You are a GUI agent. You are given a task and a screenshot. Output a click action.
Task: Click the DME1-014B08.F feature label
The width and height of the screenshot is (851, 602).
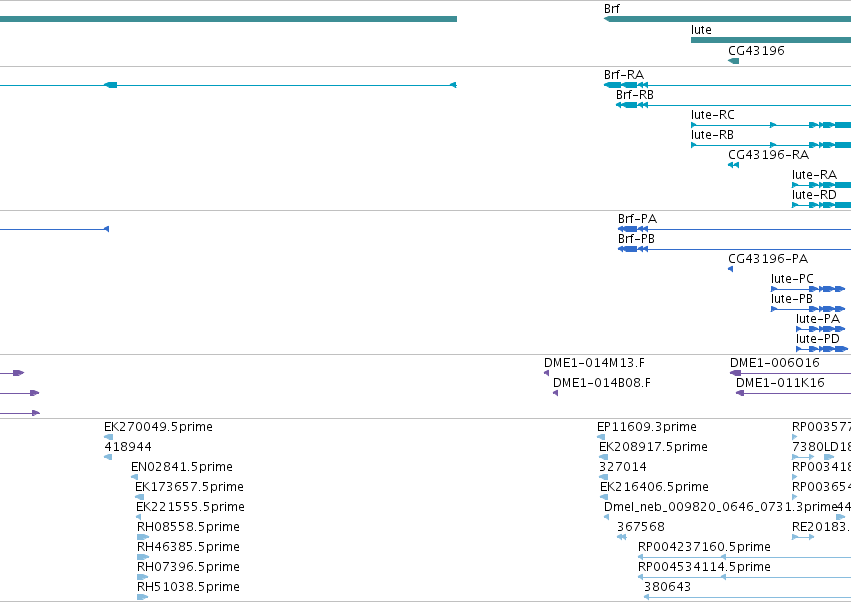[601, 383]
